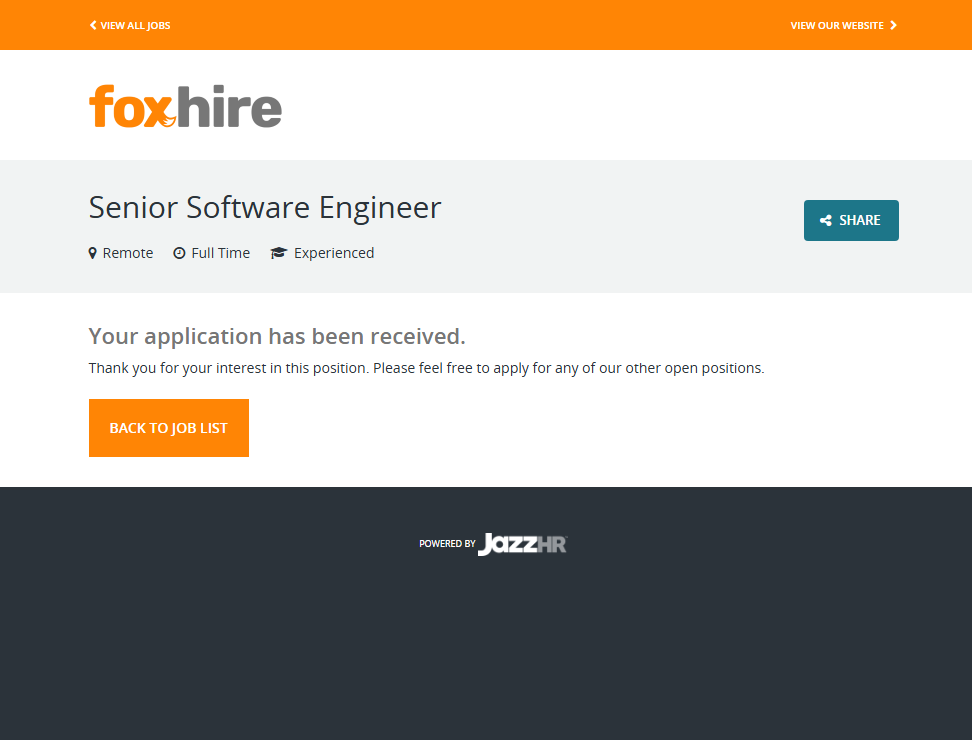This screenshot has height=740, width=972.
Task: Click the Senior Software Engineer job title
Action: (x=265, y=207)
